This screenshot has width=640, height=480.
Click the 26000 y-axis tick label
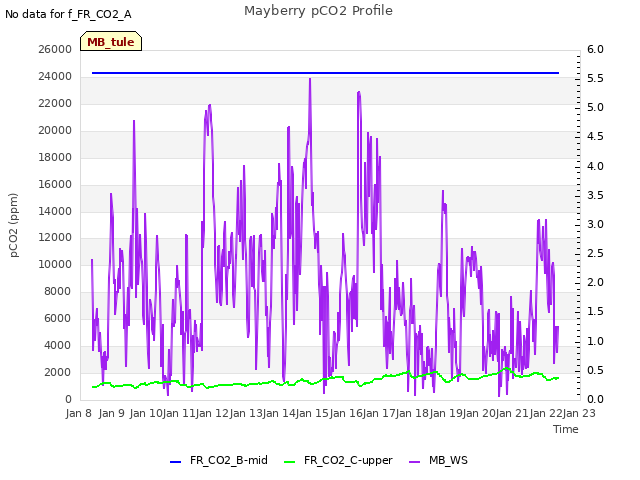point(55,49)
